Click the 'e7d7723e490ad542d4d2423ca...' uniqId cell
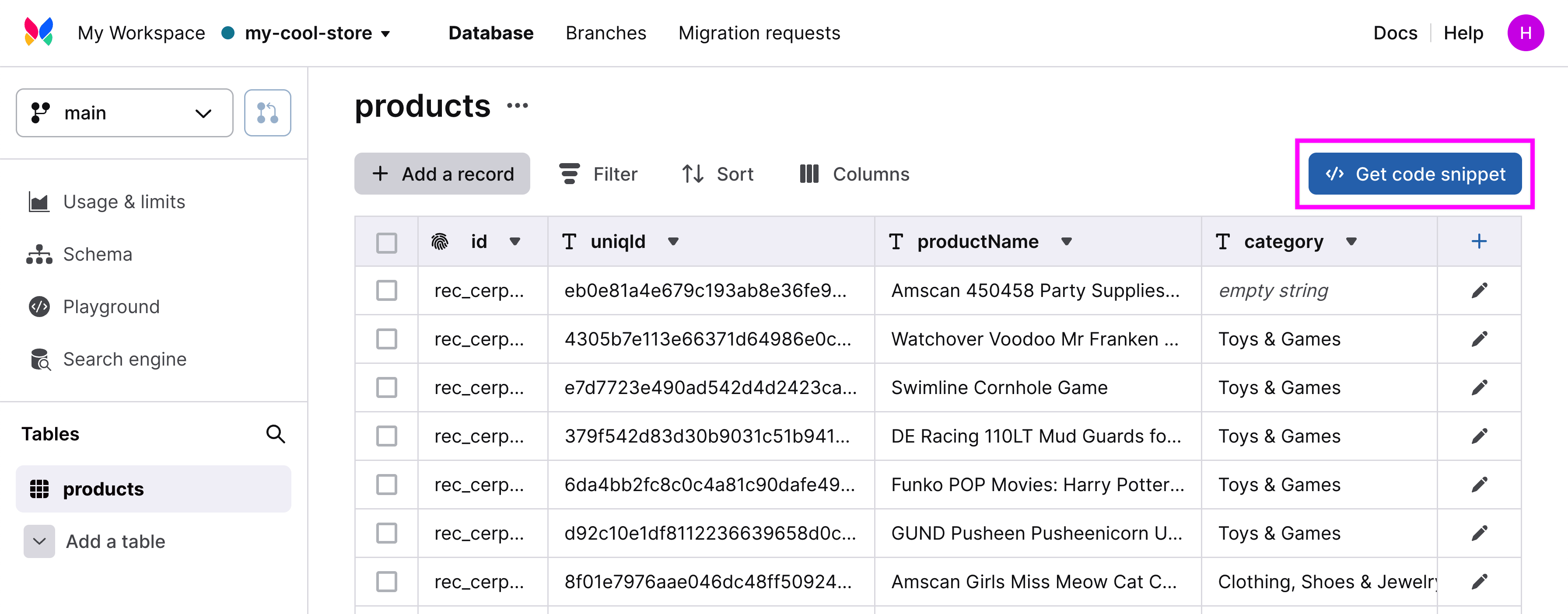1568x614 pixels. click(710, 387)
